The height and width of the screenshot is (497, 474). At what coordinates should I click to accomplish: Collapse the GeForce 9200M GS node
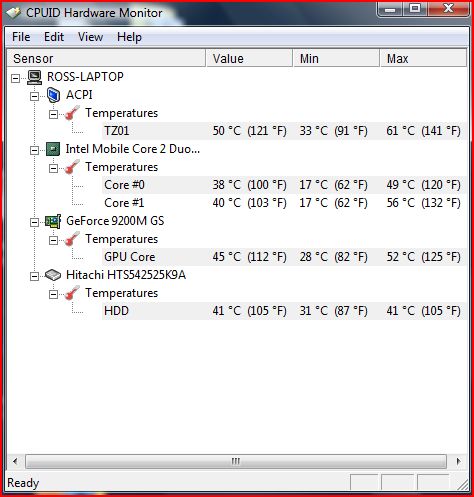[34, 222]
